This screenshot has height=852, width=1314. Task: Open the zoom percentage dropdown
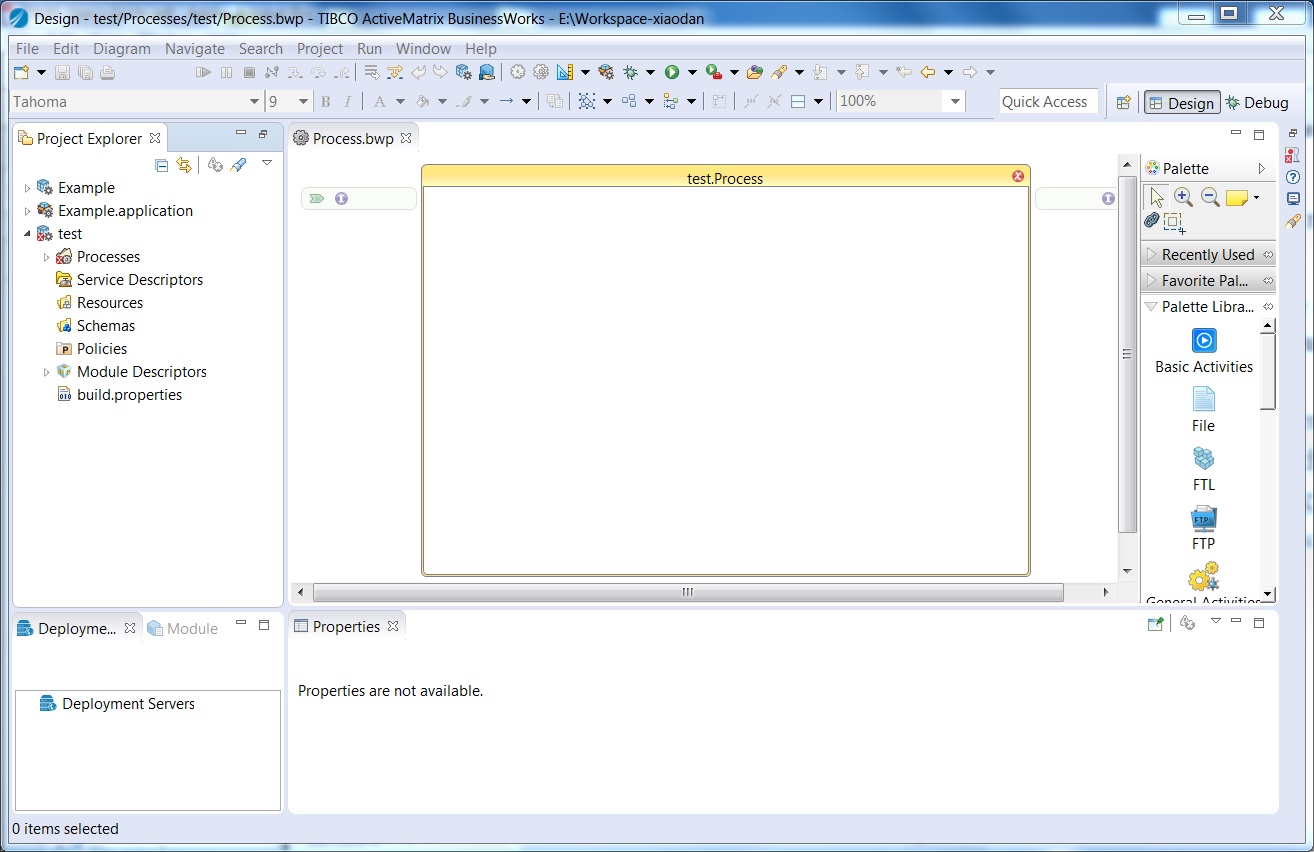[x=955, y=101]
